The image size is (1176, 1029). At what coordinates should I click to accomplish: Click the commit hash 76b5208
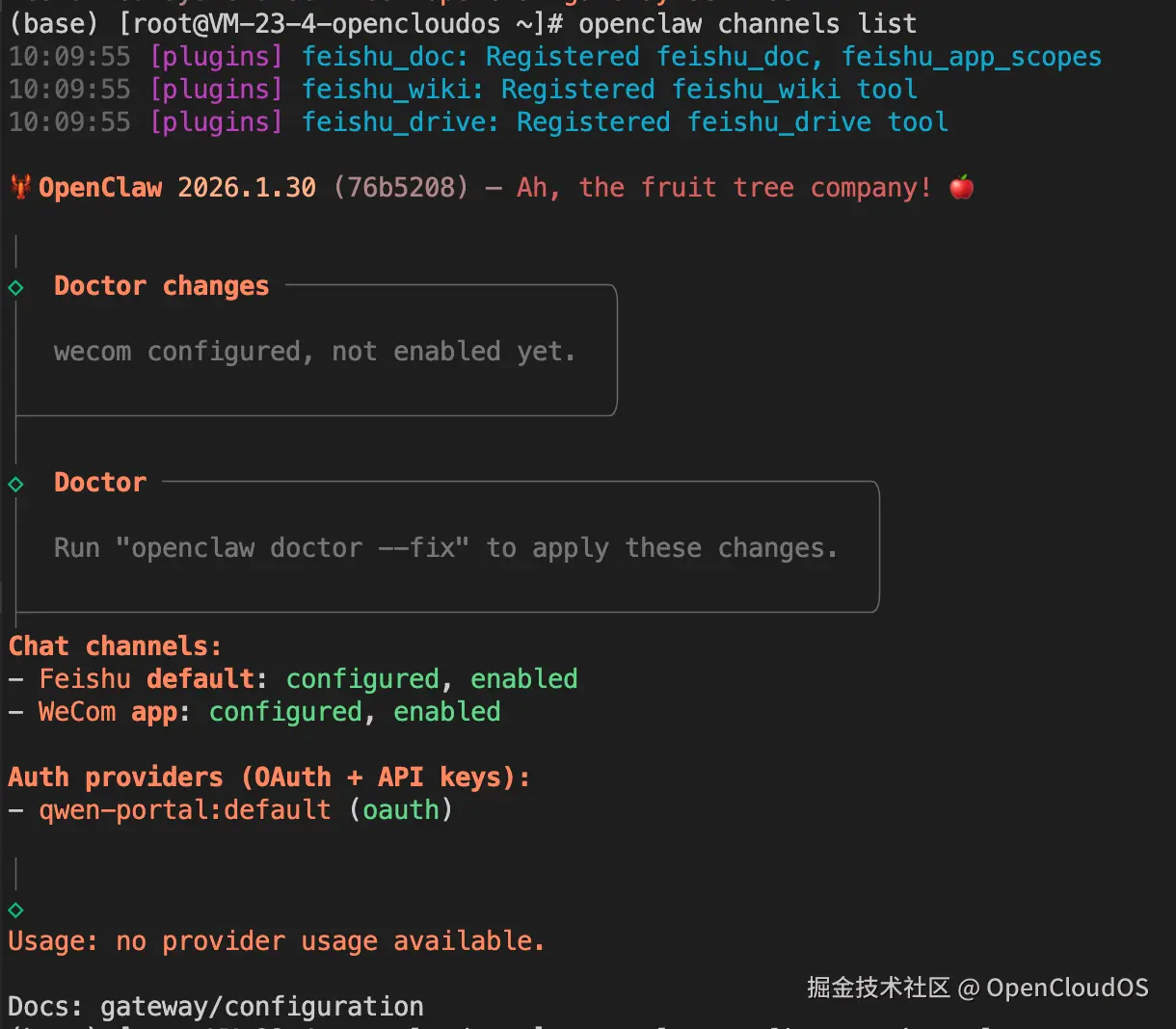(x=401, y=187)
